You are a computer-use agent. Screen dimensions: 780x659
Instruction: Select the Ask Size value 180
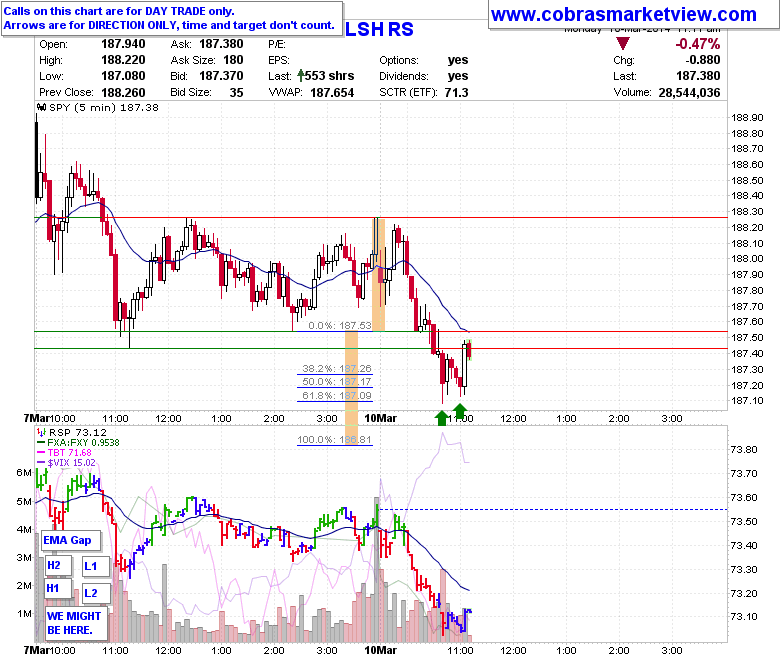pyautogui.click(x=233, y=60)
